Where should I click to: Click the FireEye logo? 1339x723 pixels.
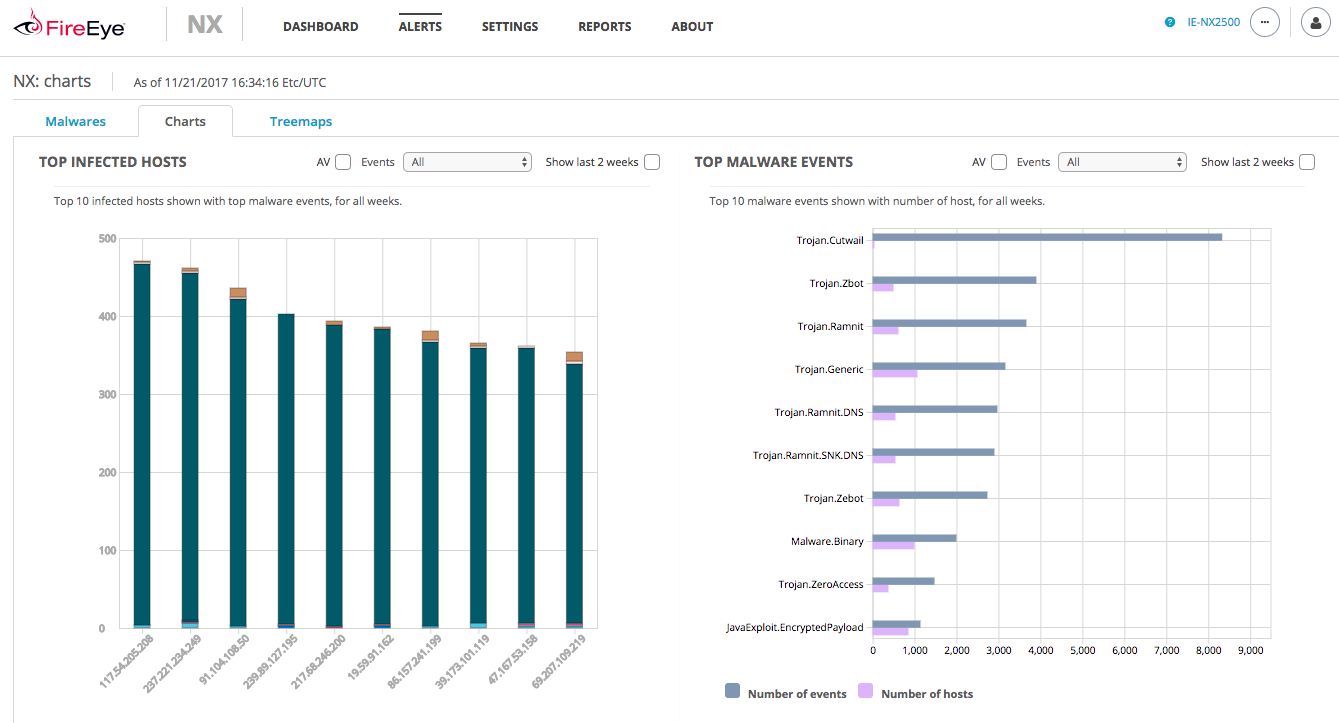(69, 26)
